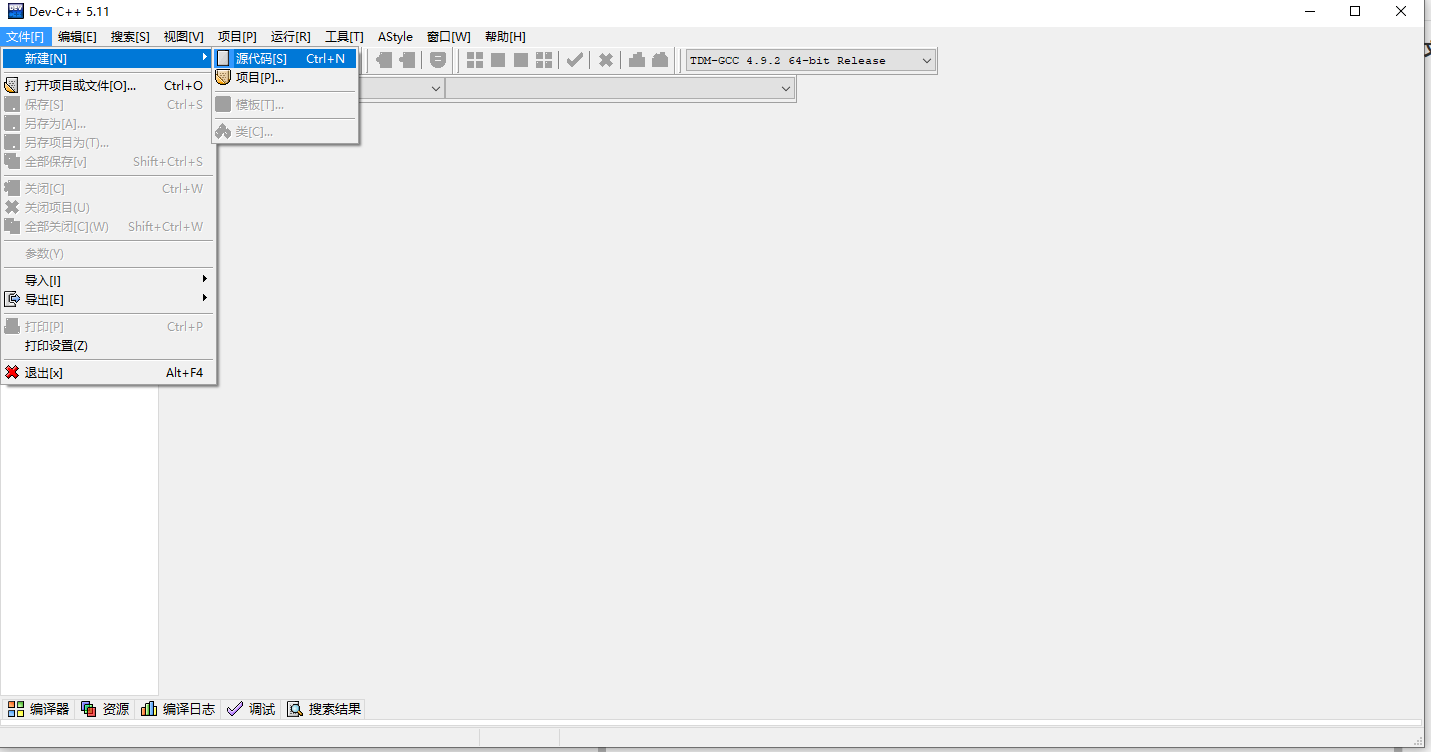Click the red X icon beside 退出[x]
1431x752 pixels.
12,373
